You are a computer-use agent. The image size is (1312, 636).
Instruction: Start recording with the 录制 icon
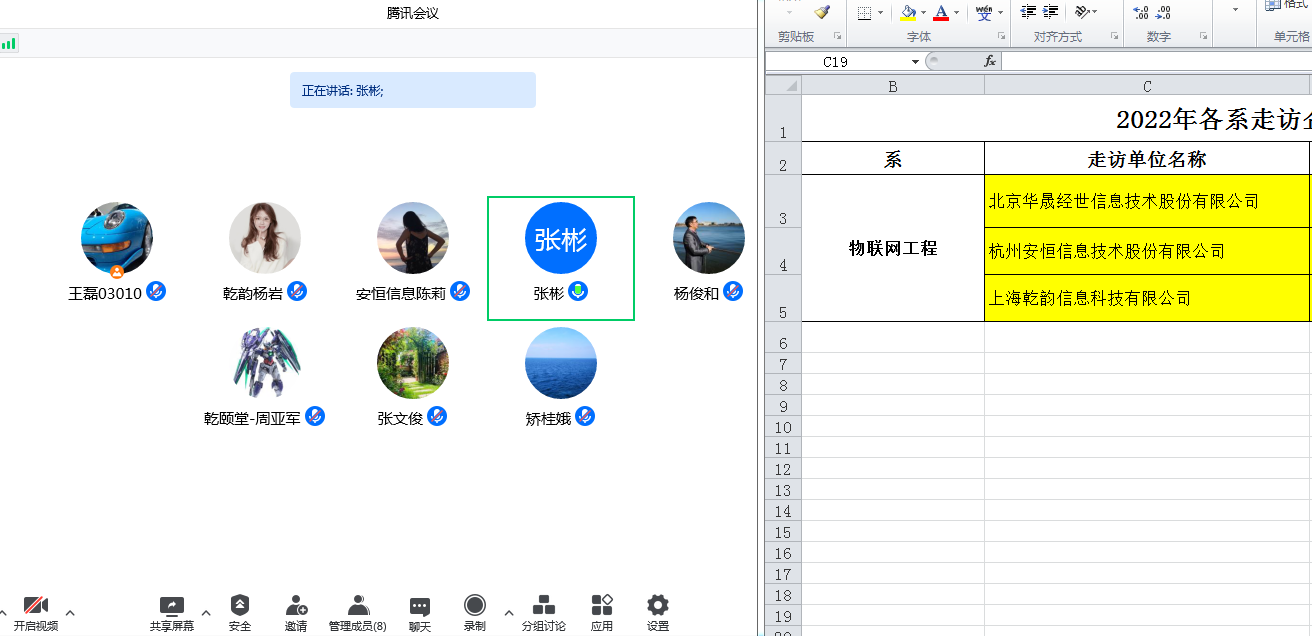[475, 606]
